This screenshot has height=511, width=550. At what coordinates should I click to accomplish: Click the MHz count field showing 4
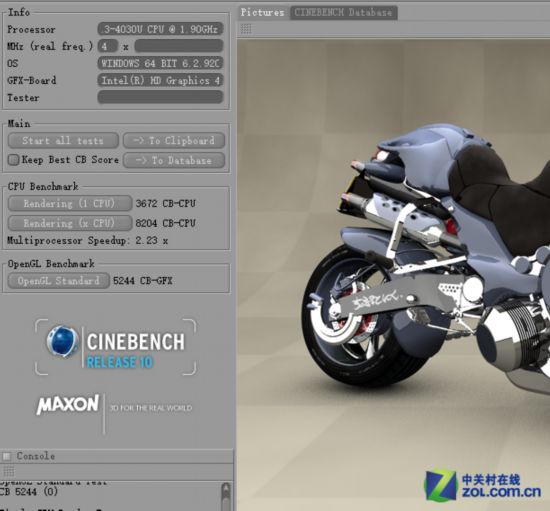coord(107,46)
